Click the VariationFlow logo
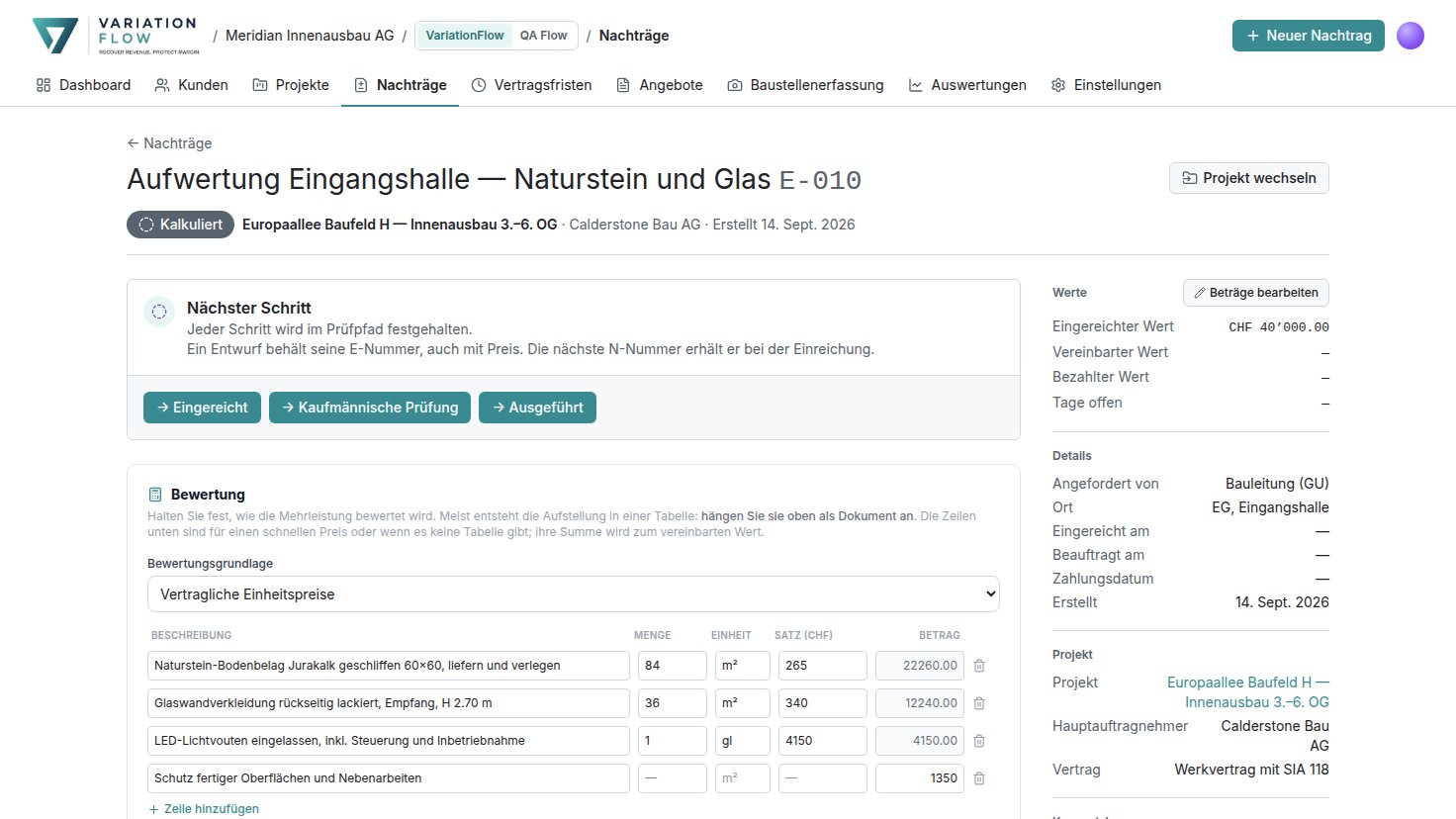1456x819 pixels. [x=116, y=36]
